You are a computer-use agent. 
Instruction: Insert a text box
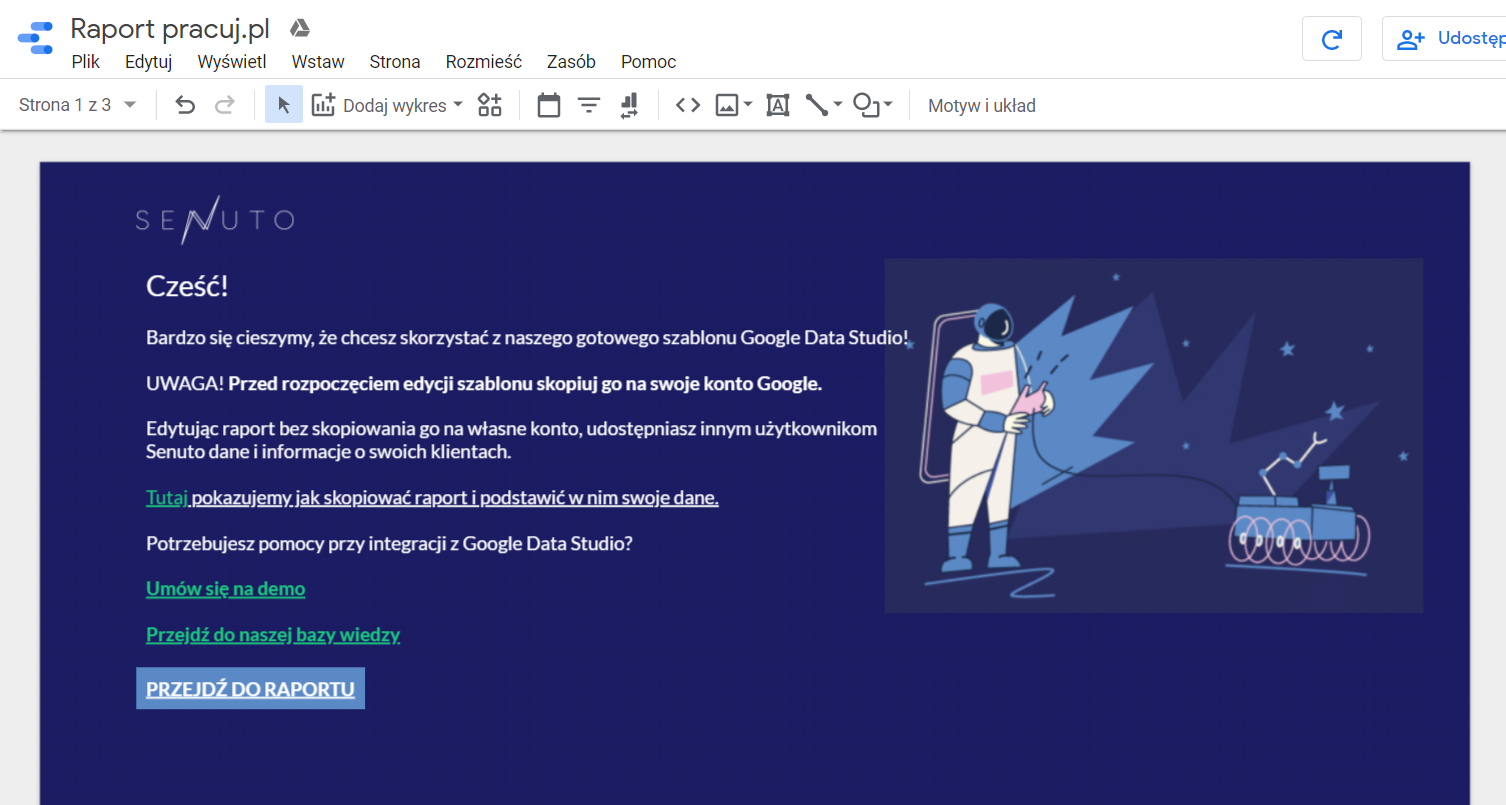tap(778, 105)
